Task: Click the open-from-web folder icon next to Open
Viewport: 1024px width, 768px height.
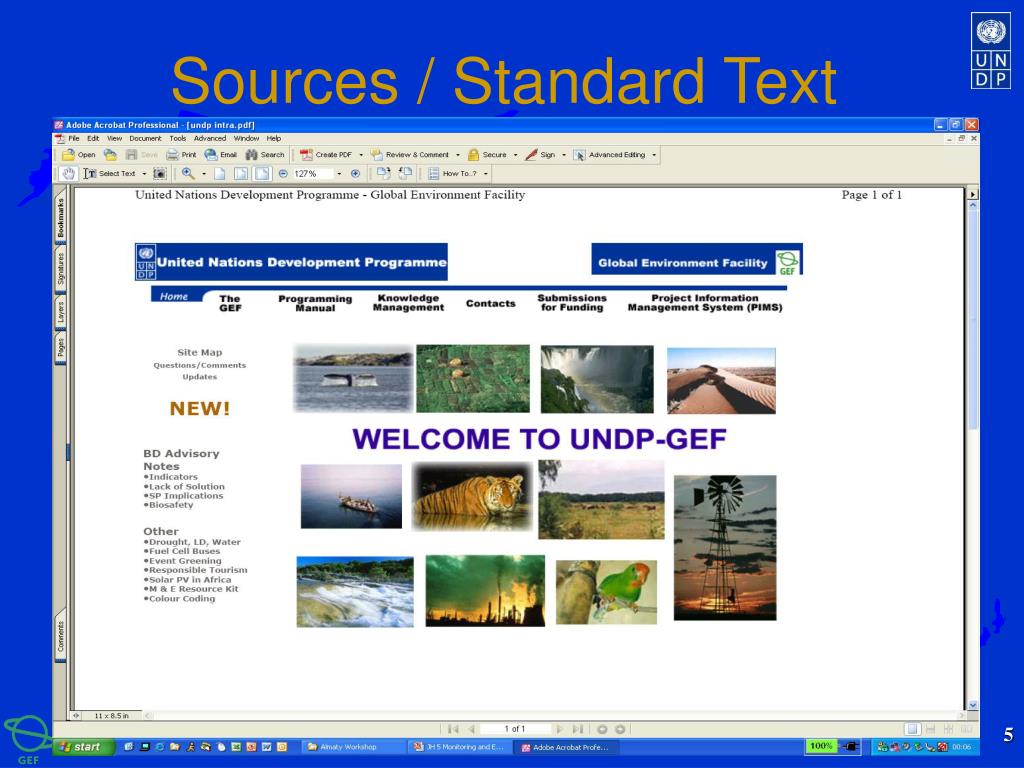Action: coord(110,155)
